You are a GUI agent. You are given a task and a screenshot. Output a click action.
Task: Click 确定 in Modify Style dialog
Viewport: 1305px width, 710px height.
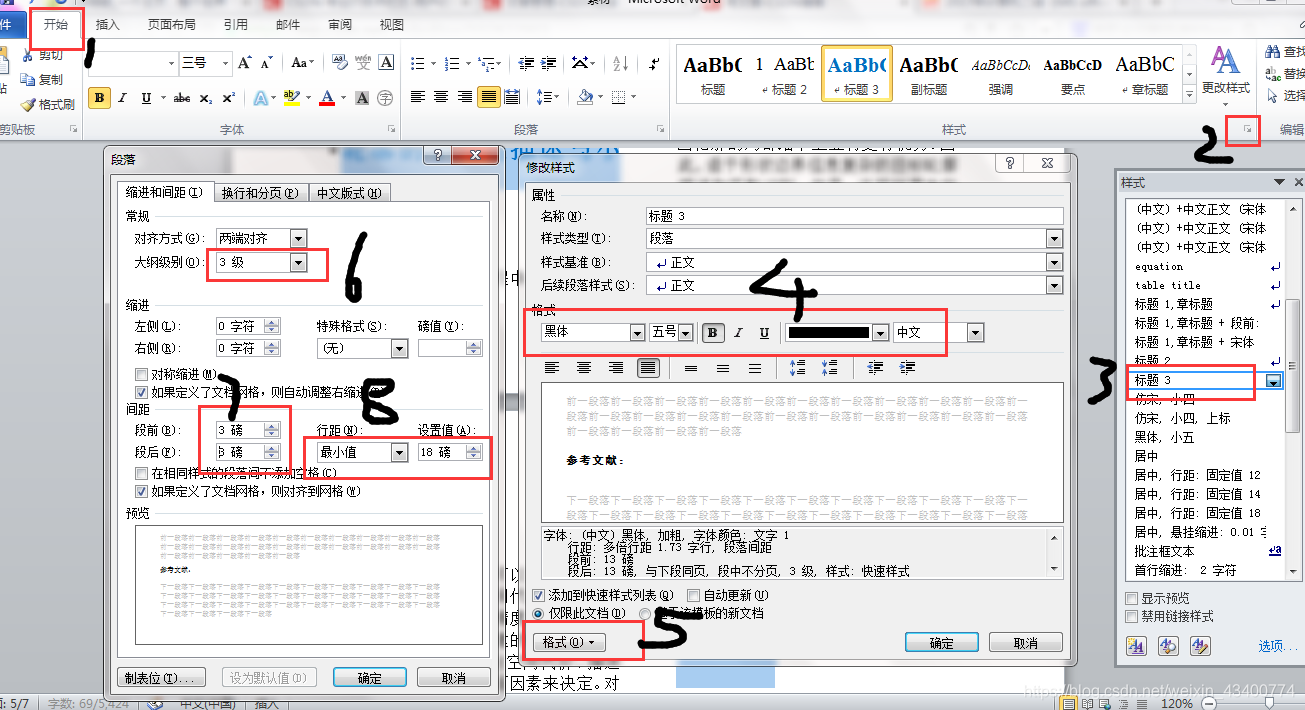[942, 643]
